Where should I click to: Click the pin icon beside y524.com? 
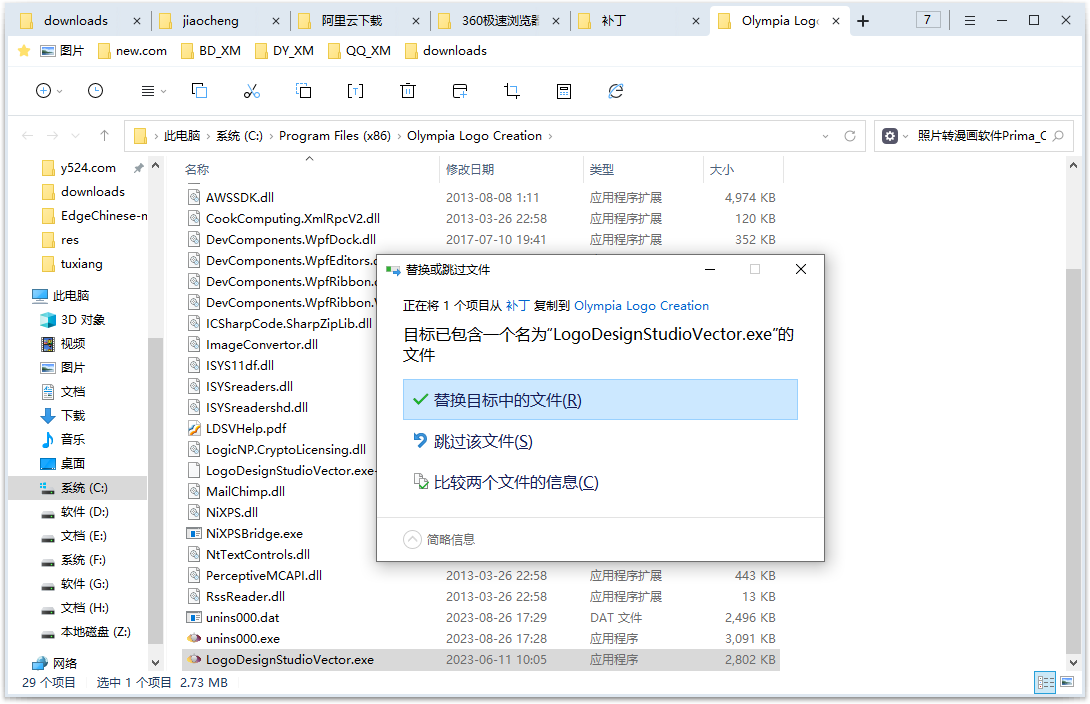[138, 168]
